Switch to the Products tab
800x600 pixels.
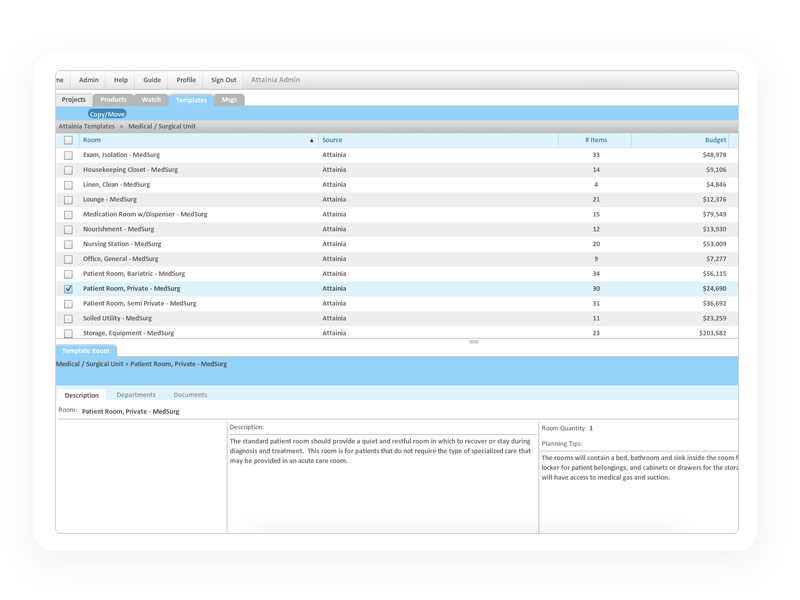pyautogui.click(x=113, y=99)
